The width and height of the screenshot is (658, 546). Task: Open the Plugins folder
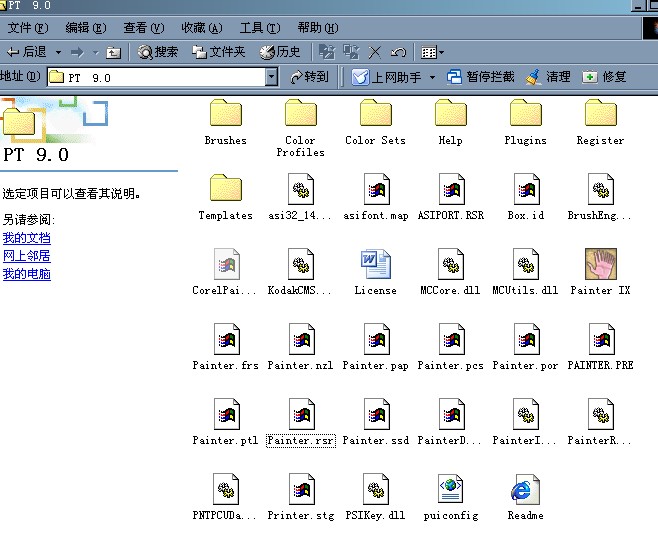tap(525, 112)
